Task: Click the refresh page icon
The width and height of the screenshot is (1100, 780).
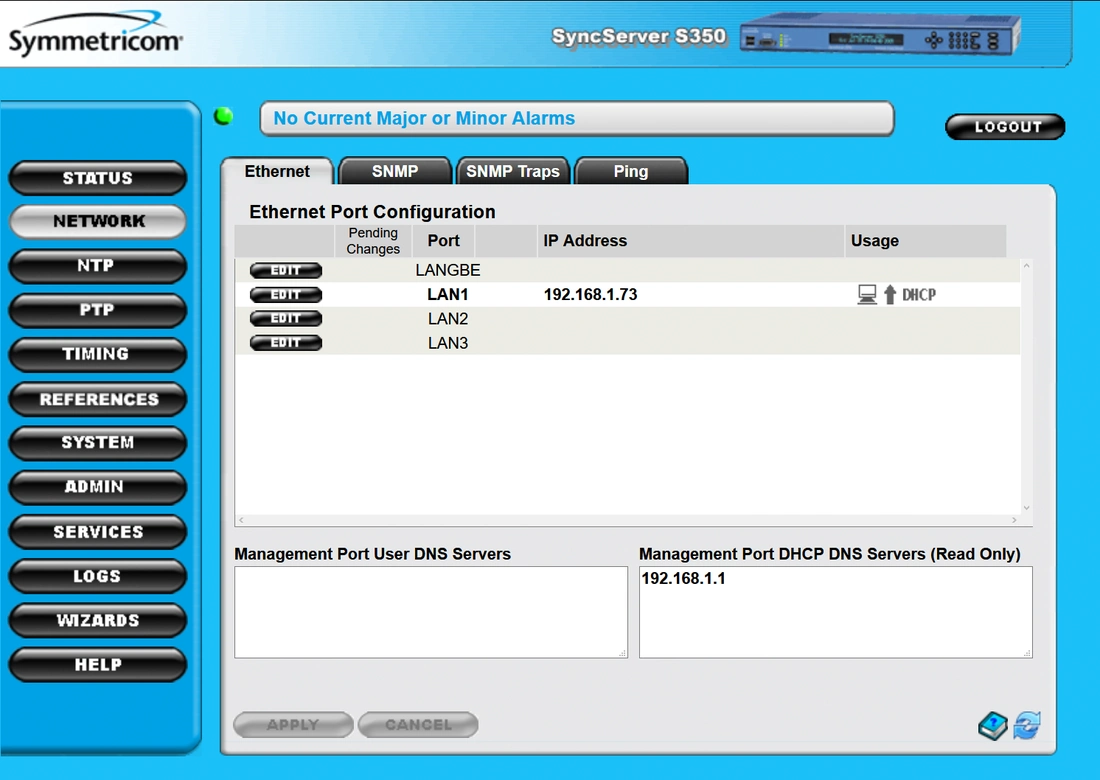Action: coord(1026,725)
